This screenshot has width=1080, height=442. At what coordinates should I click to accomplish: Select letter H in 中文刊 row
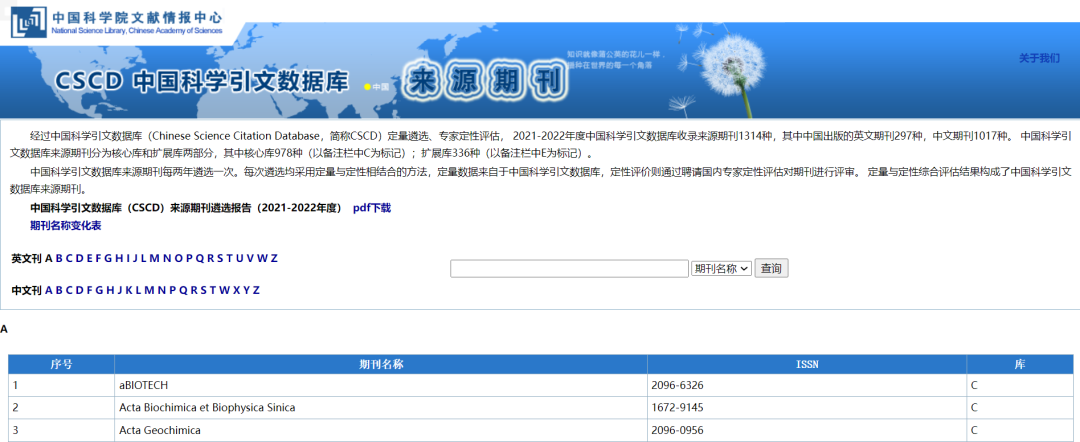tap(110, 290)
